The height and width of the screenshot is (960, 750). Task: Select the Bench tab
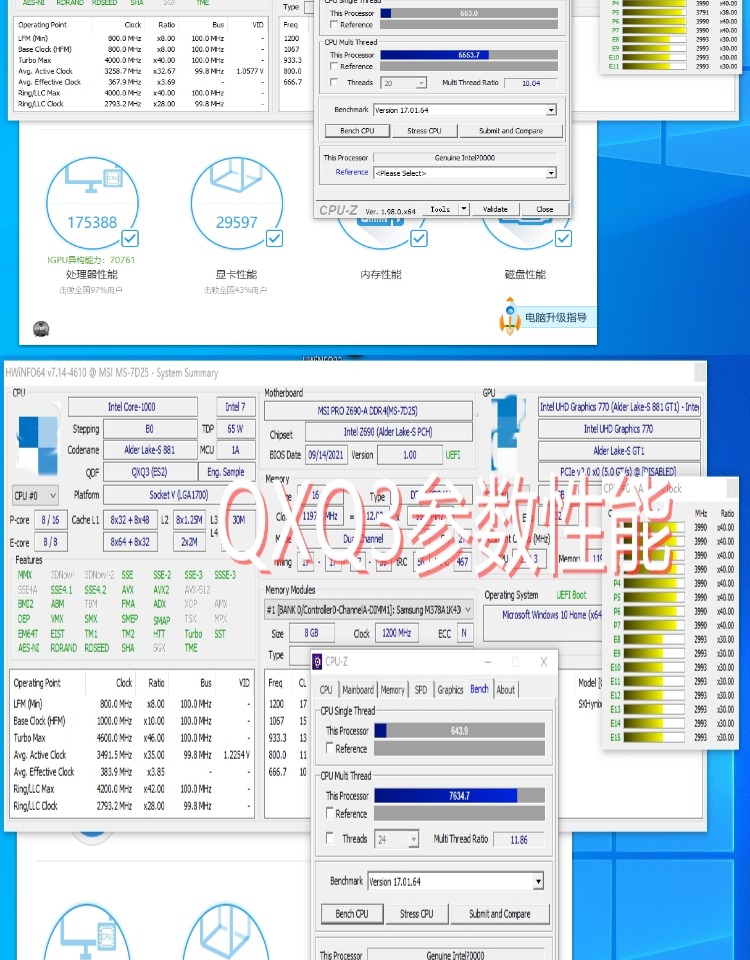(x=479, y=689)
